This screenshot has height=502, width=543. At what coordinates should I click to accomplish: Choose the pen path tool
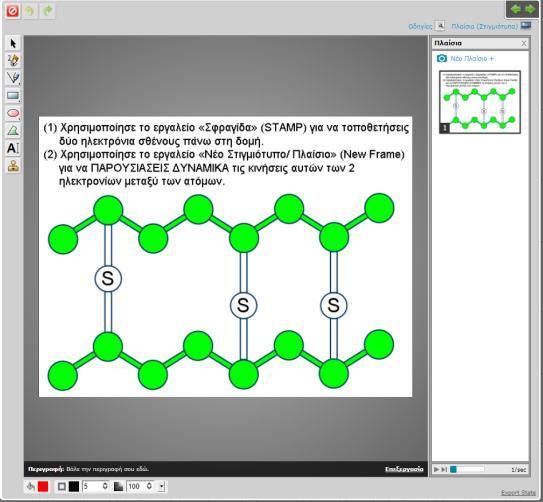(13, 78)
